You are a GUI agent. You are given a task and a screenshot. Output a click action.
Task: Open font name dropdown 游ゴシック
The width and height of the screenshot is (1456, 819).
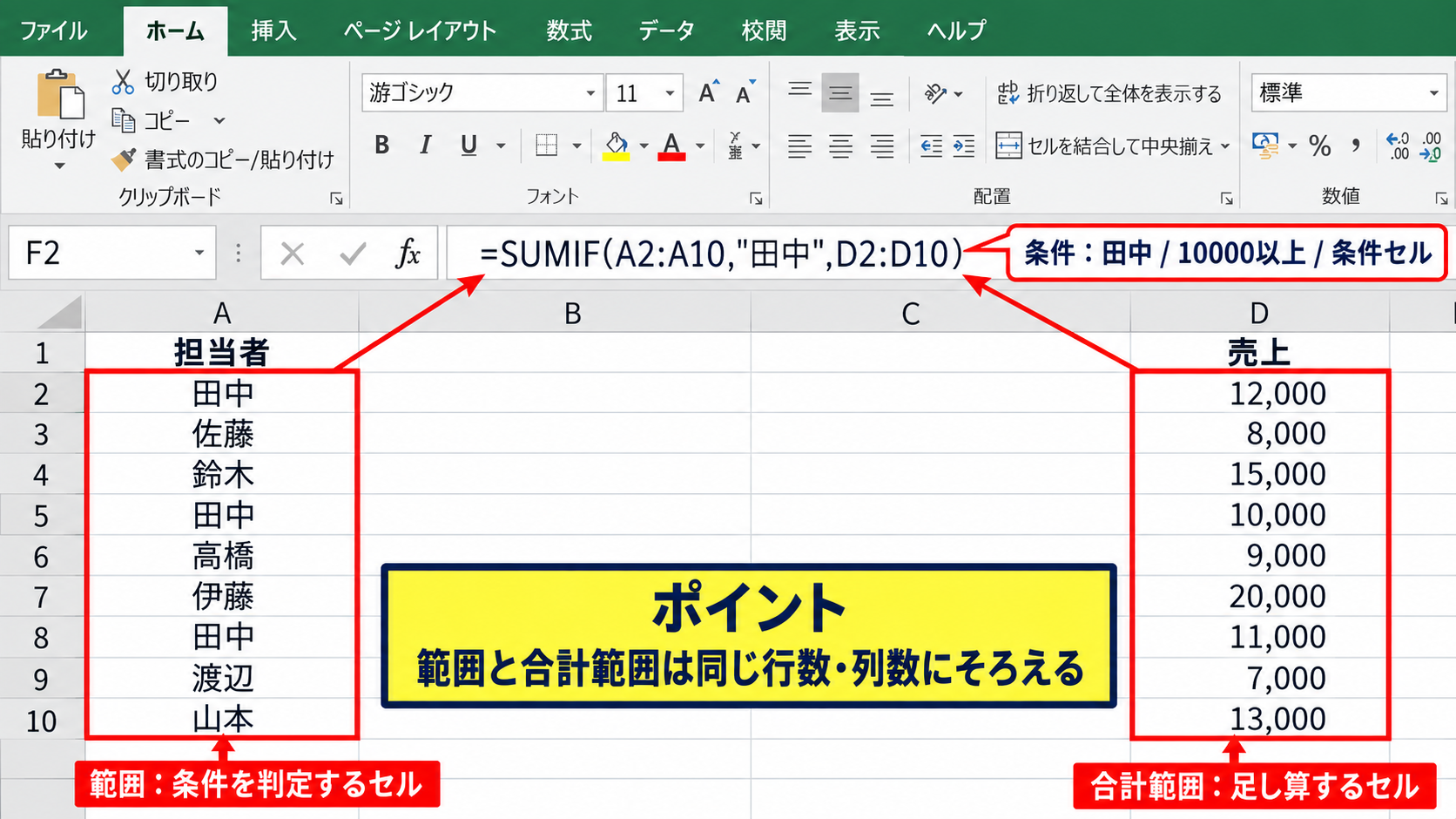[x=590, y=93]
